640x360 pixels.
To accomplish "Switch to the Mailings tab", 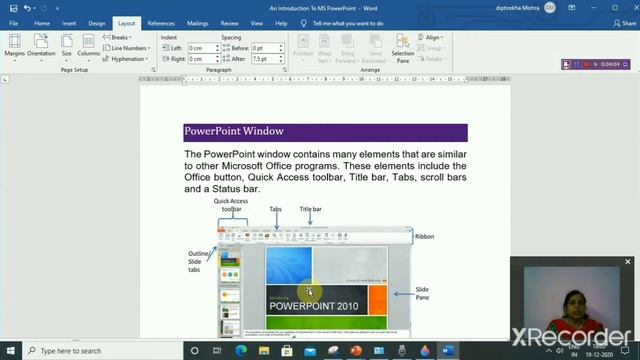I will point(198,23).
